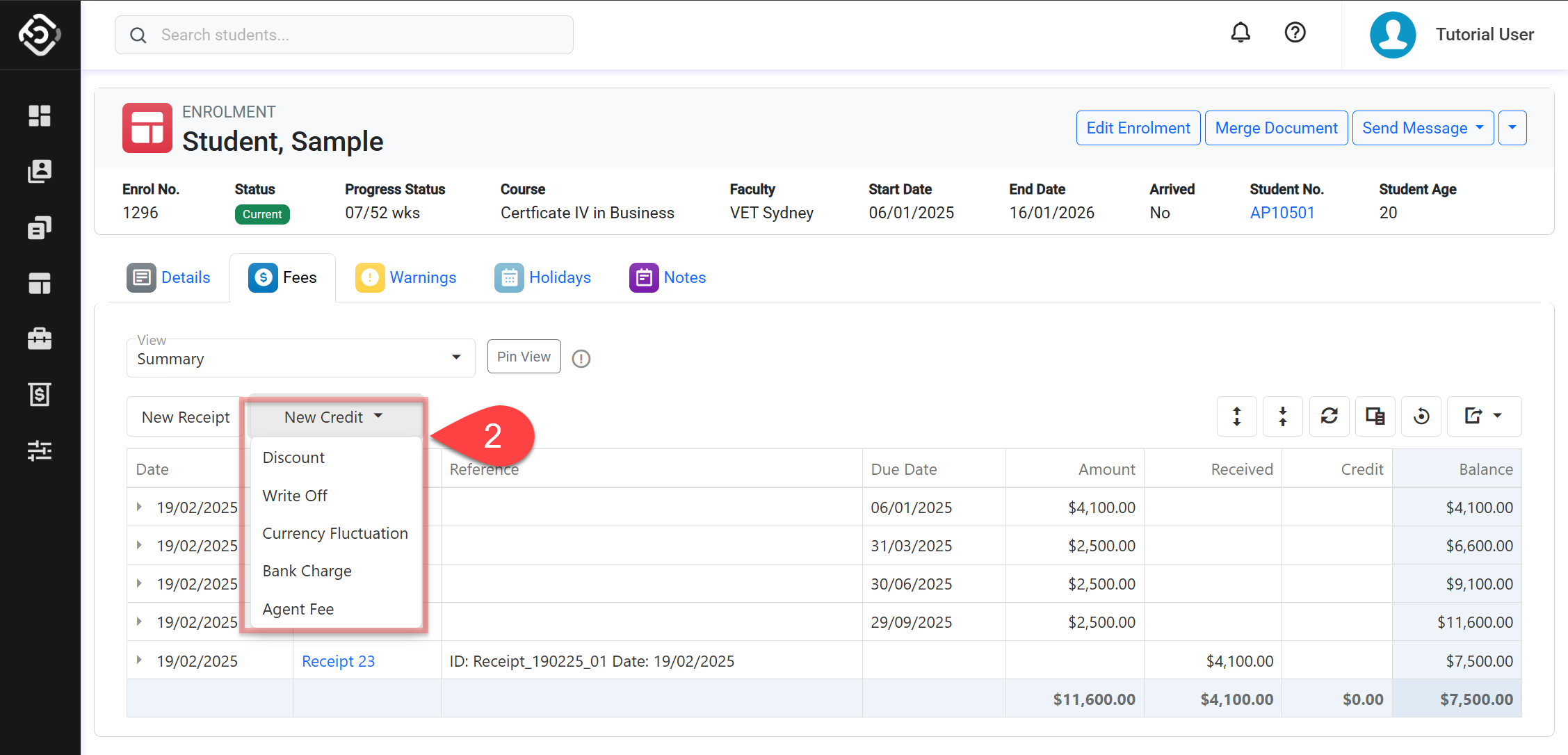Viewport: 1568px width, 755px height.
Task: Open the dashboard grid icon in sidebar
Action: tap(40, 116)
